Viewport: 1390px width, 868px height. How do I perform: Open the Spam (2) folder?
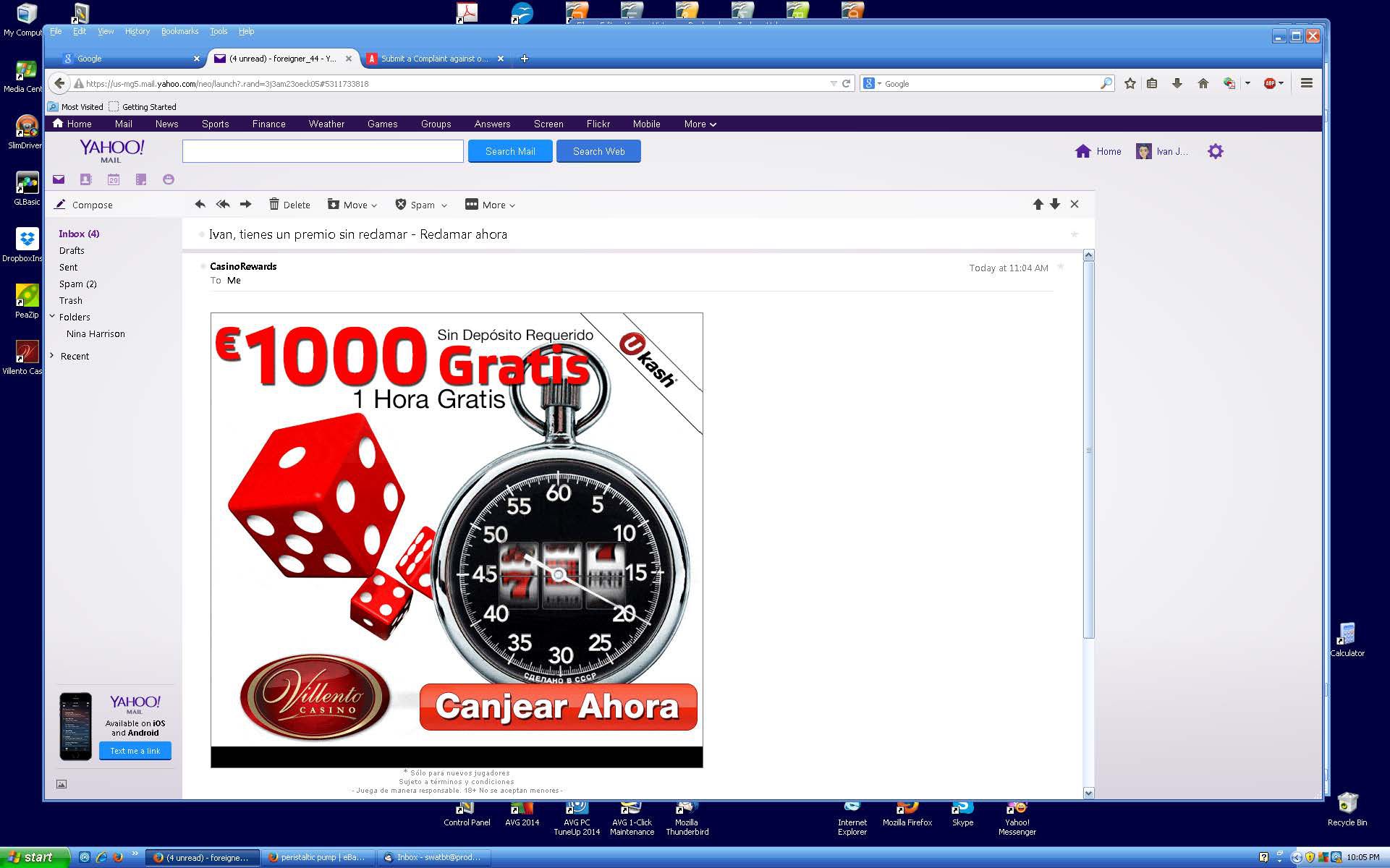click(77, 284)
